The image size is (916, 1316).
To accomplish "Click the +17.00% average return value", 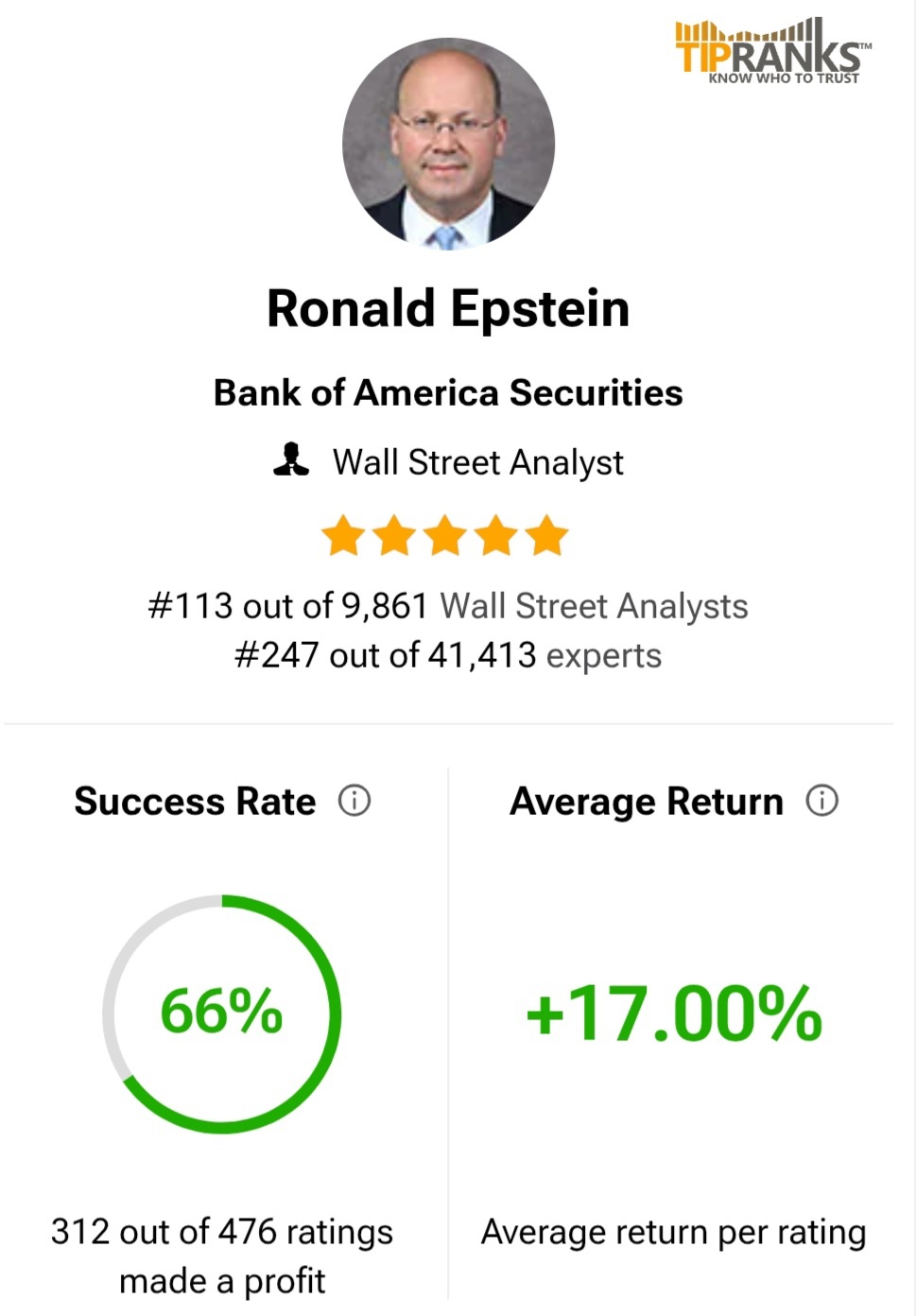I will 674,1013.
